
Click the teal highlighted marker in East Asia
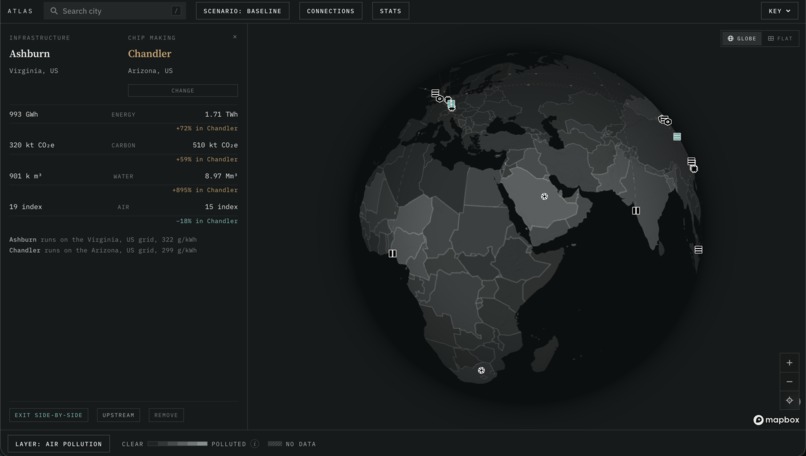[x=677, y=137]
